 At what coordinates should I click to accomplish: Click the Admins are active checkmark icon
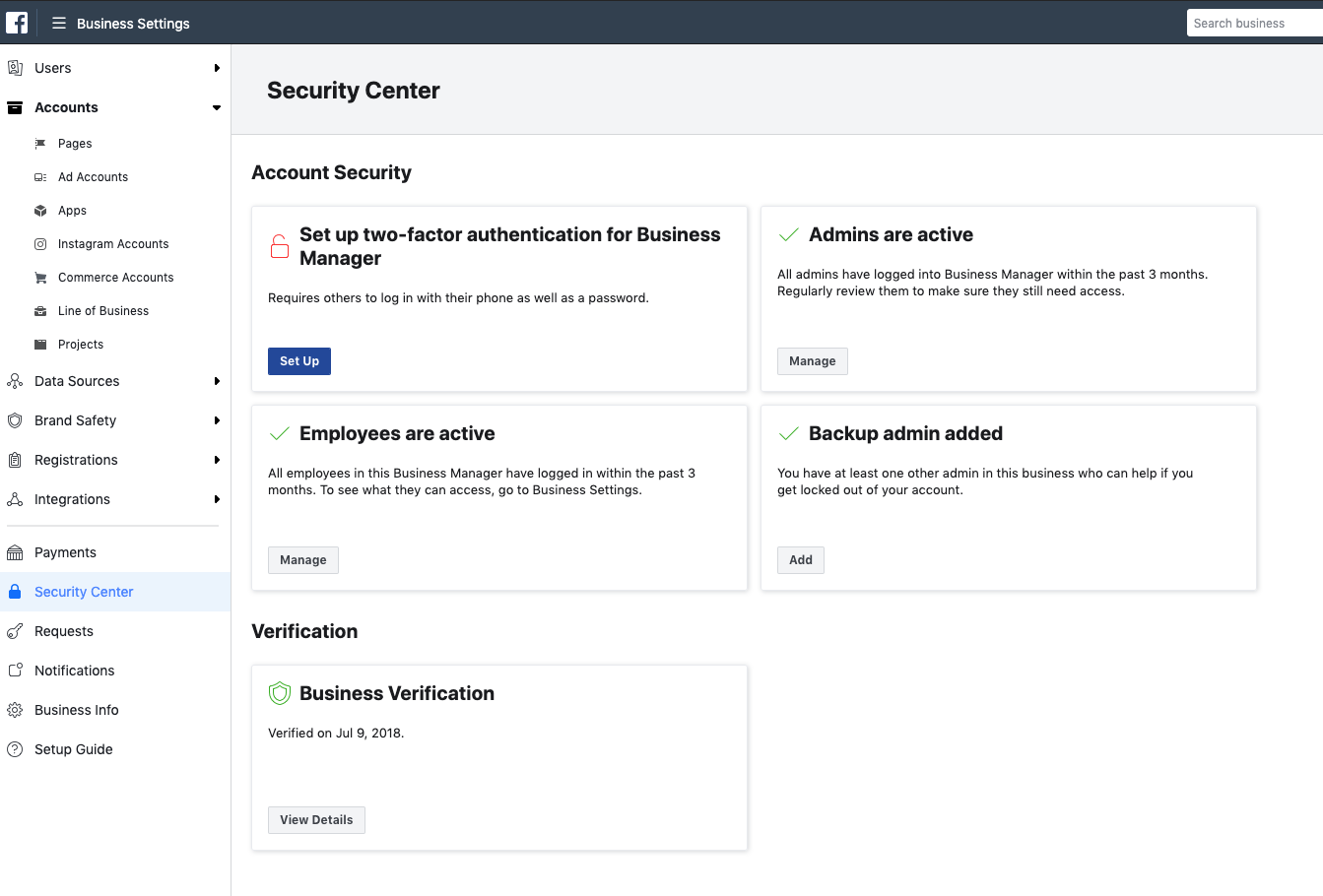tap(789, 235)
